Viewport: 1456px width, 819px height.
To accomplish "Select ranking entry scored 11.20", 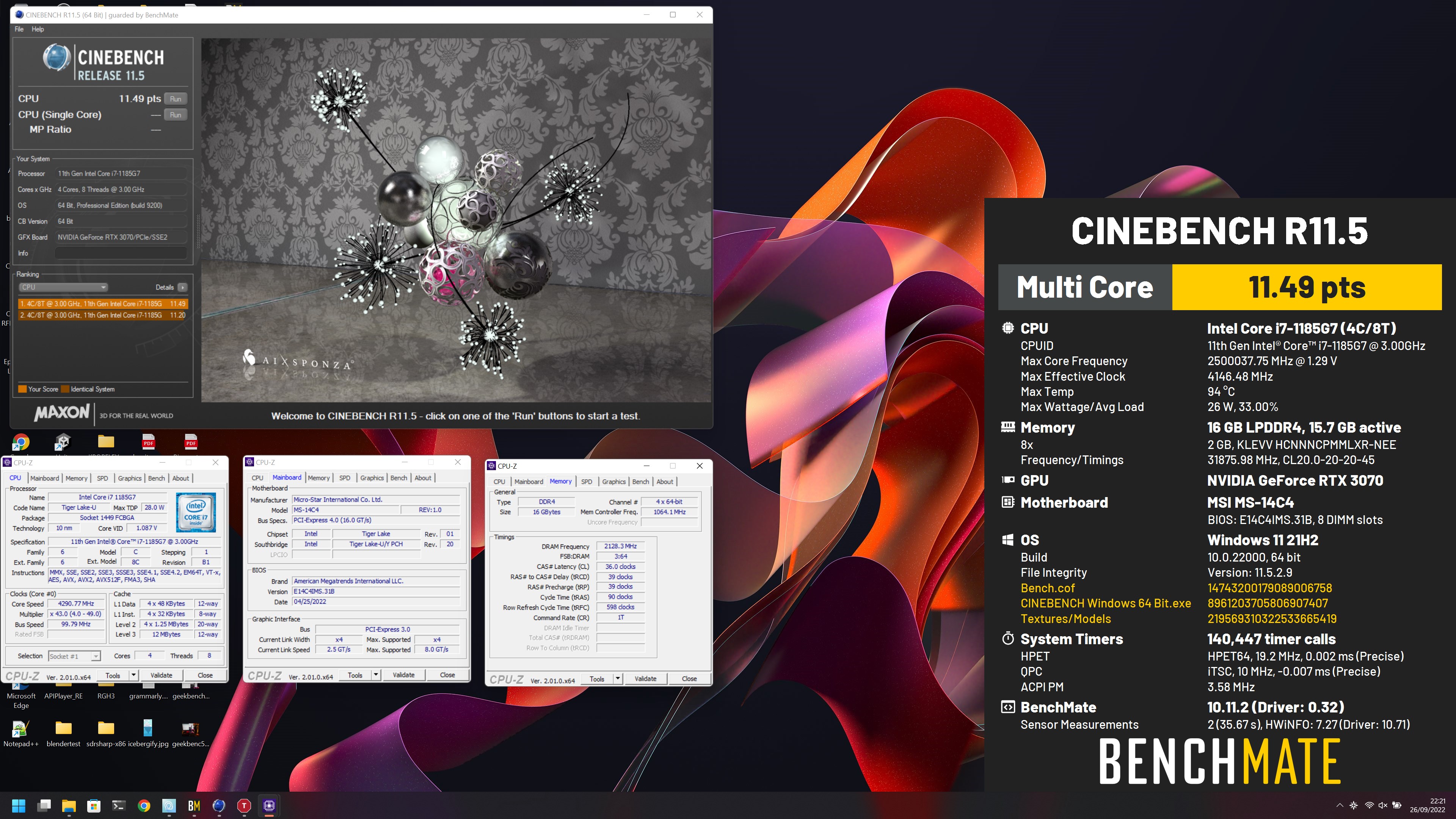I will [x=102, y=315].
